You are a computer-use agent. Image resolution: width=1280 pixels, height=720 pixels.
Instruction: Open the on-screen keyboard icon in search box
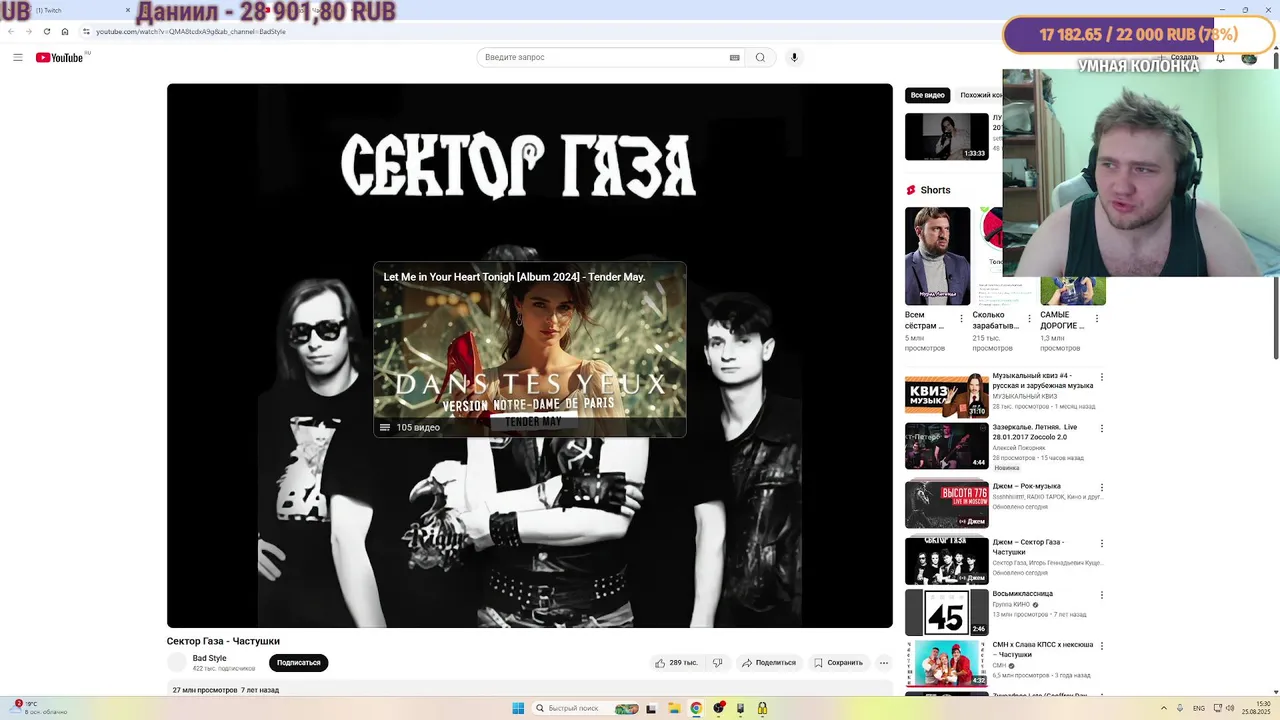click(x=735, y=57)
